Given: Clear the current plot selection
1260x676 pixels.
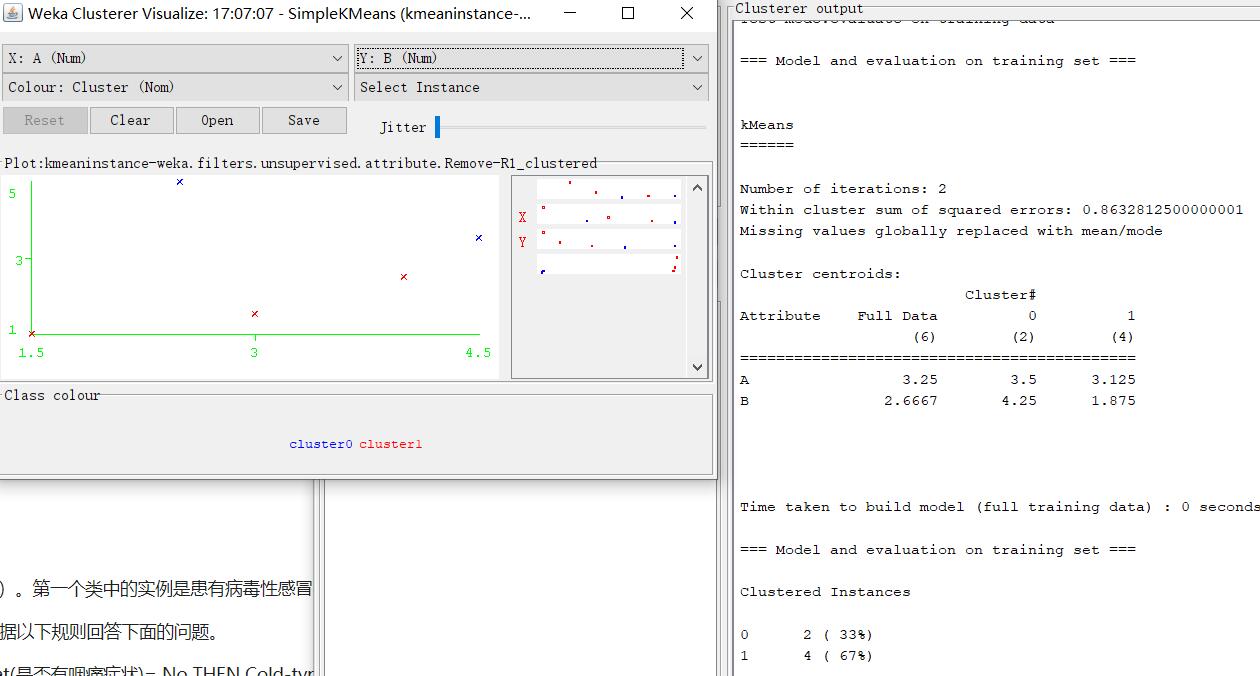Looking at the screenshot, I should click(x=131, y=120).
